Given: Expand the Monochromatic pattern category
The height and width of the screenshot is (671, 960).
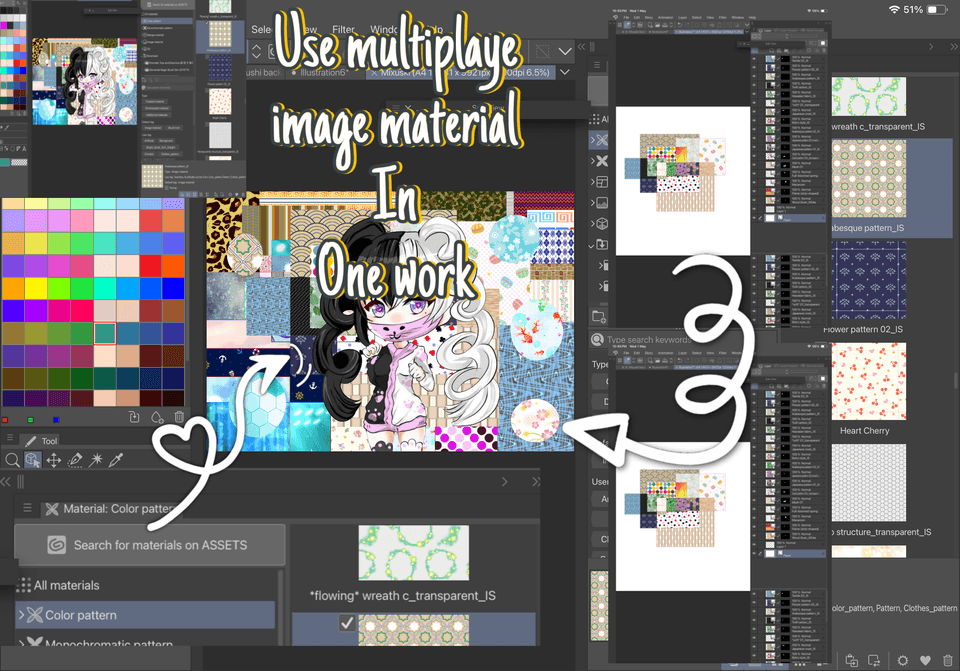Looking at the screenshot, I should pyautogui.click(x=20, y=644).
